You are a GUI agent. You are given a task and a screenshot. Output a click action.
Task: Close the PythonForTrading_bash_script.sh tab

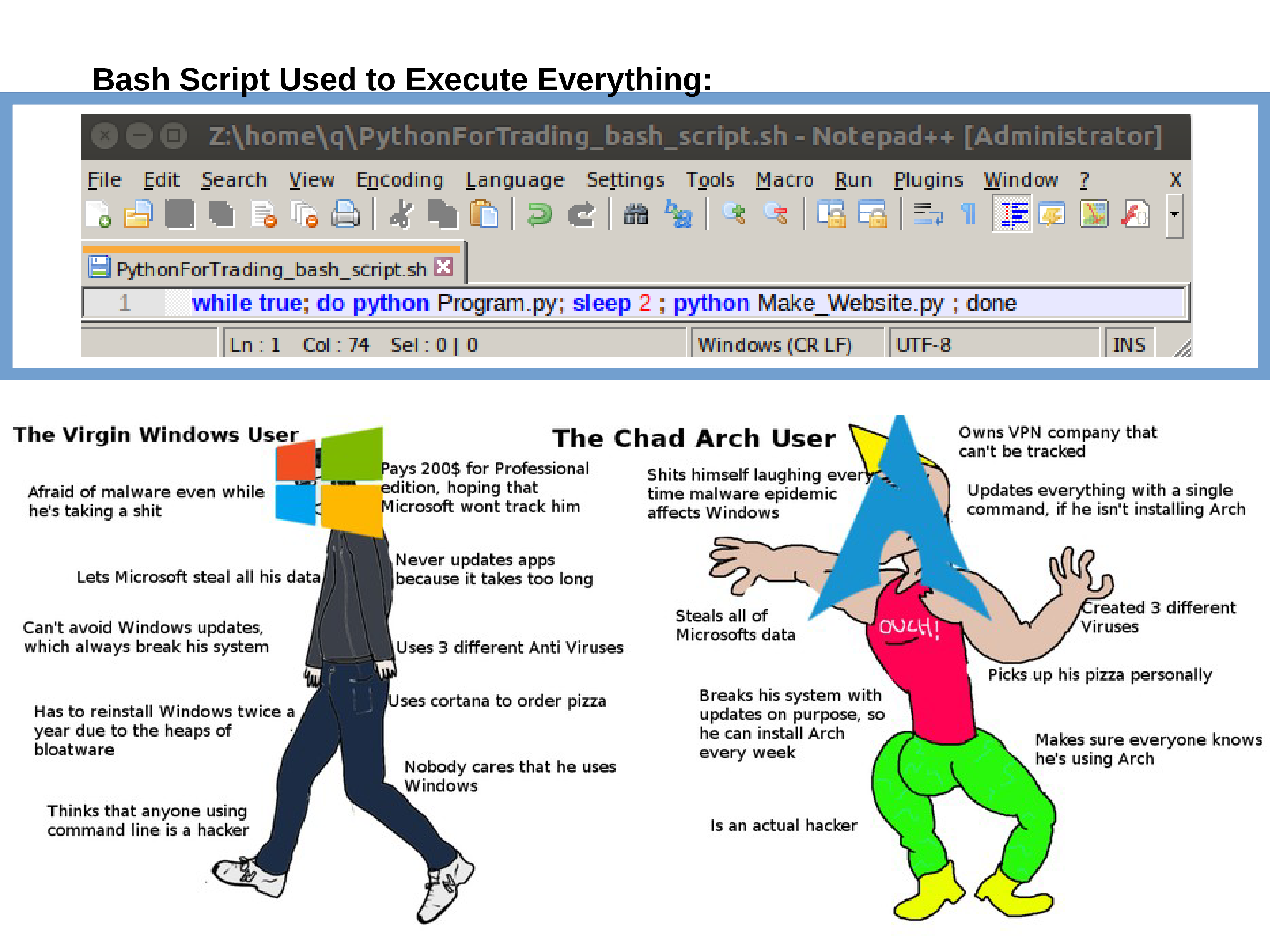[x=443, y=267]
